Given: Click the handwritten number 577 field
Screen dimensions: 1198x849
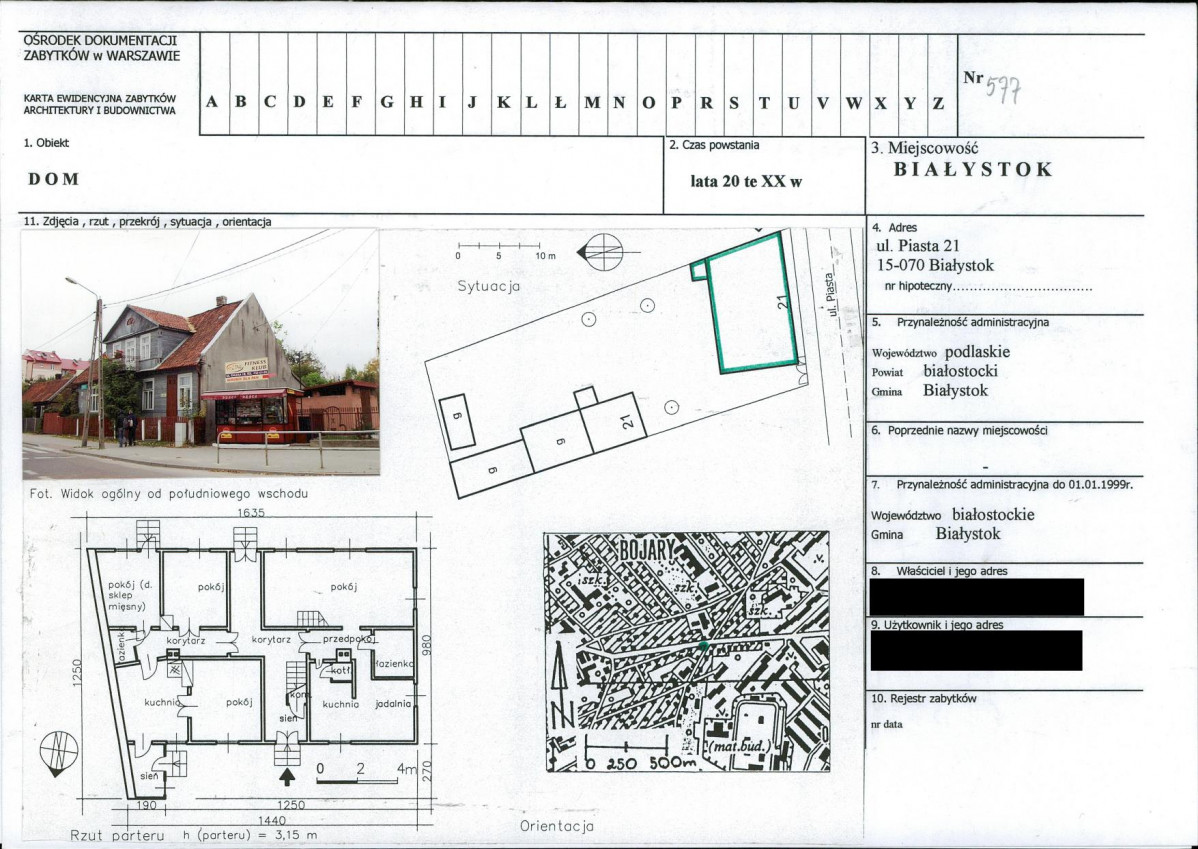Looking at the screenshot, I should click(x=1002, y=89).
